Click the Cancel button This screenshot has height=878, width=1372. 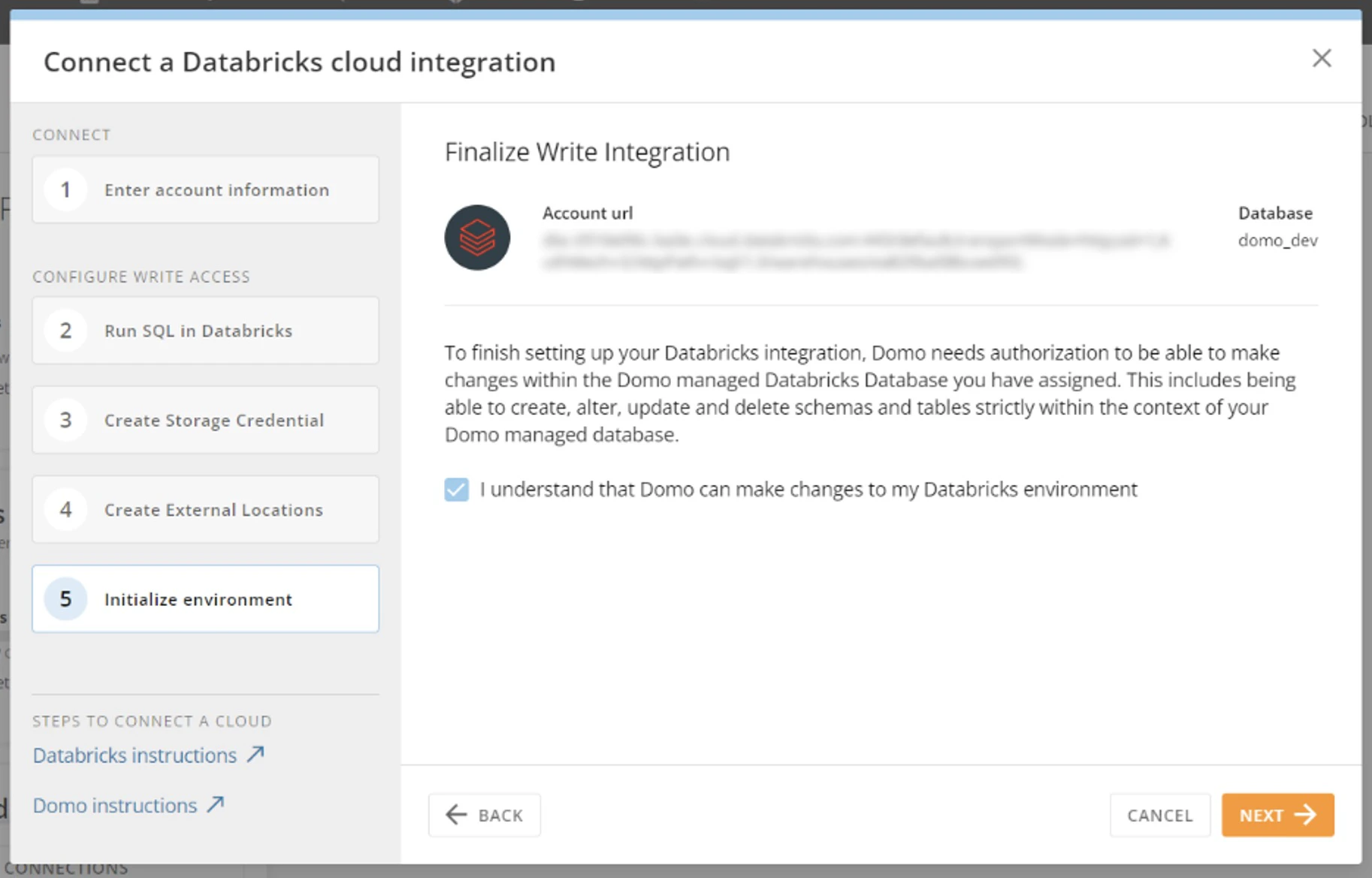click(x=1160, y=815)
